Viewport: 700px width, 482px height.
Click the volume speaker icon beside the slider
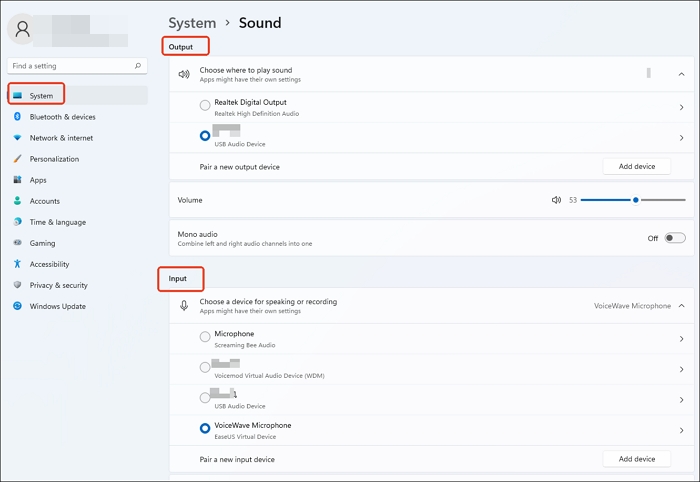pyautogui.click(x=556, y=200)
